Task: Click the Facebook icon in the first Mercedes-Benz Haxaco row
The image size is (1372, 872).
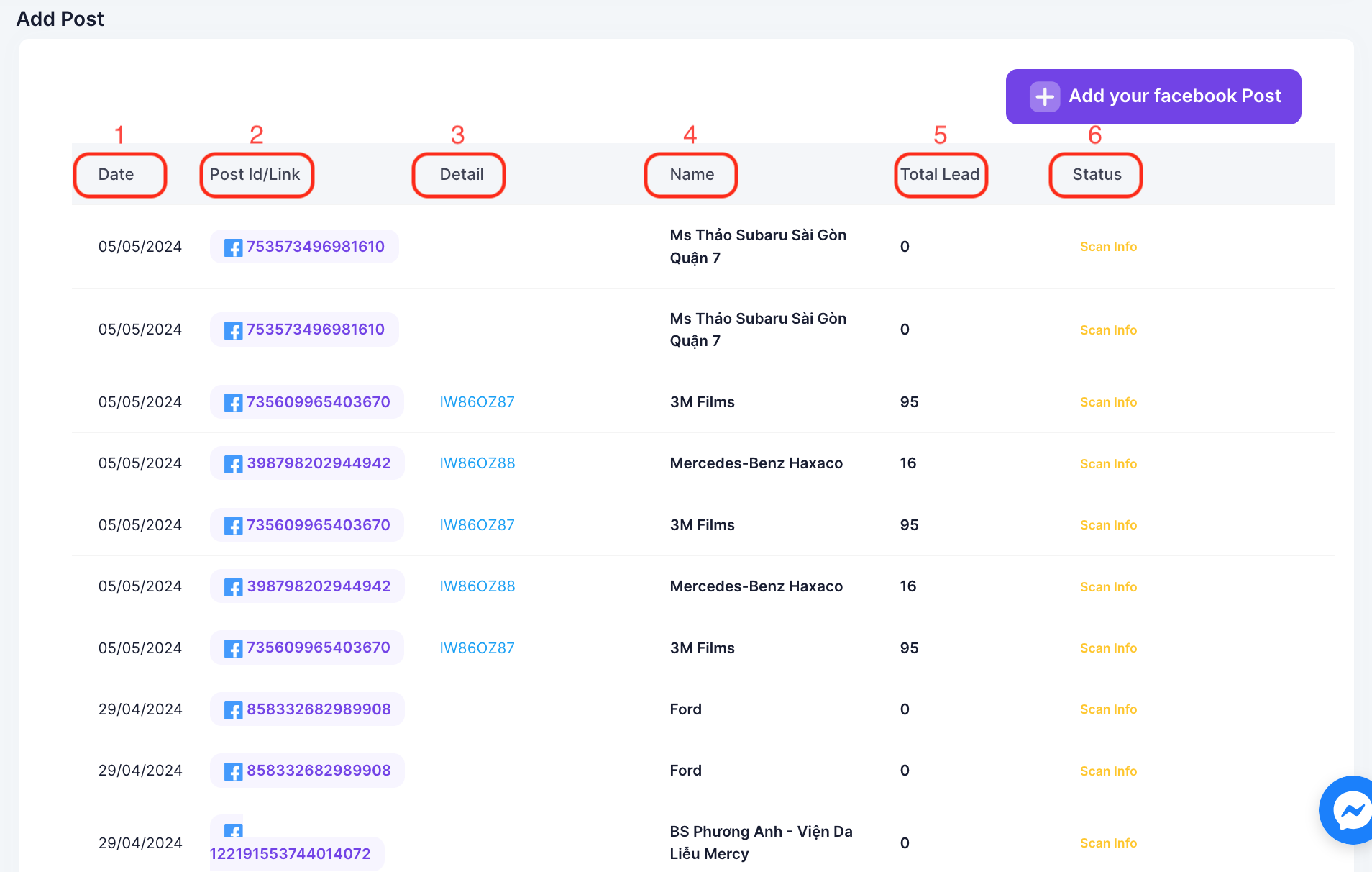Action: (233, 464)
